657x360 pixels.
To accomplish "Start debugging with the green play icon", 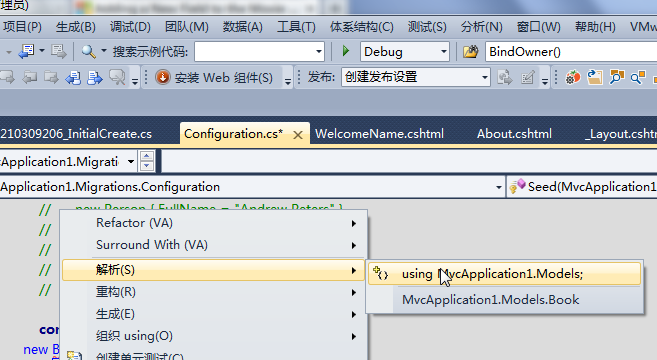I will coord(346,51).
